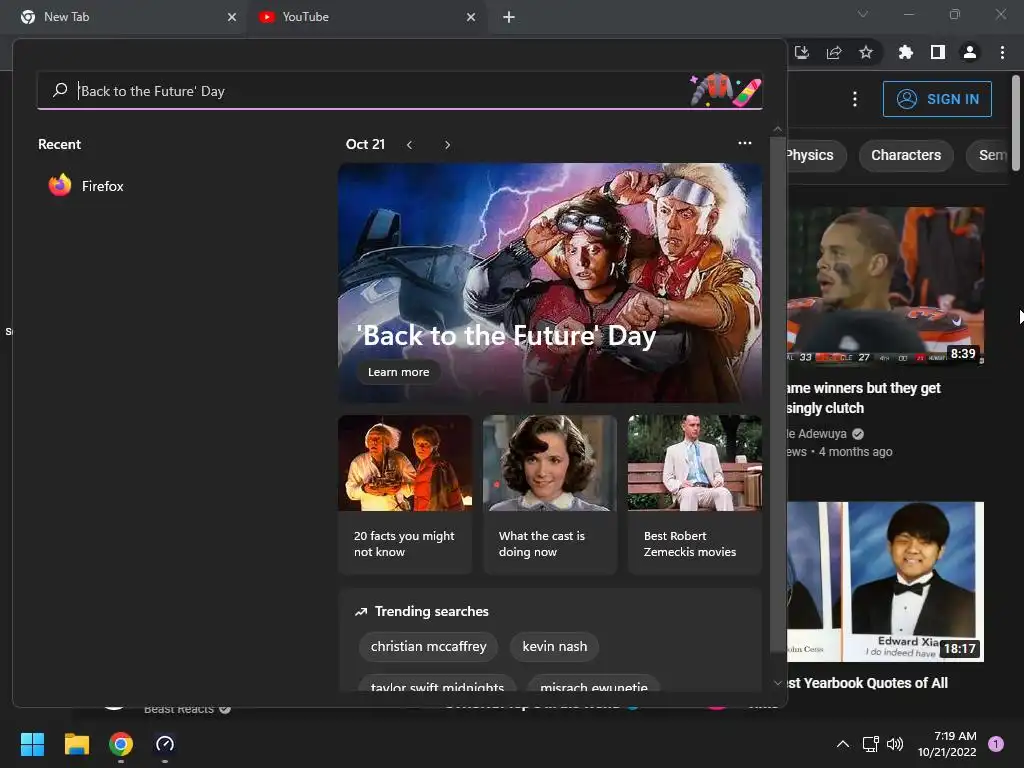The height and width of the screenshot is (768, 1024).
Task: Open the Chrome profile avatar icon
Action: (x=970, y=52)
